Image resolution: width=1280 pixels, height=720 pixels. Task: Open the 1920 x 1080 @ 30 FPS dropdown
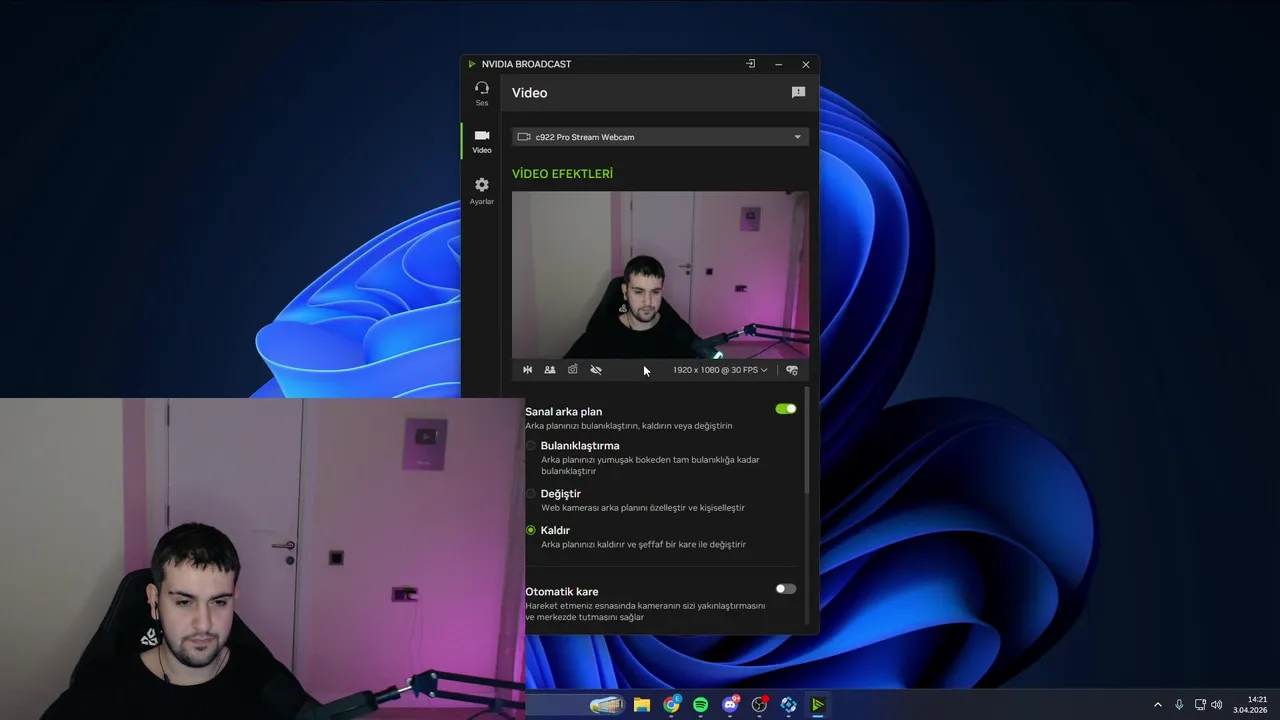(720, 370)
